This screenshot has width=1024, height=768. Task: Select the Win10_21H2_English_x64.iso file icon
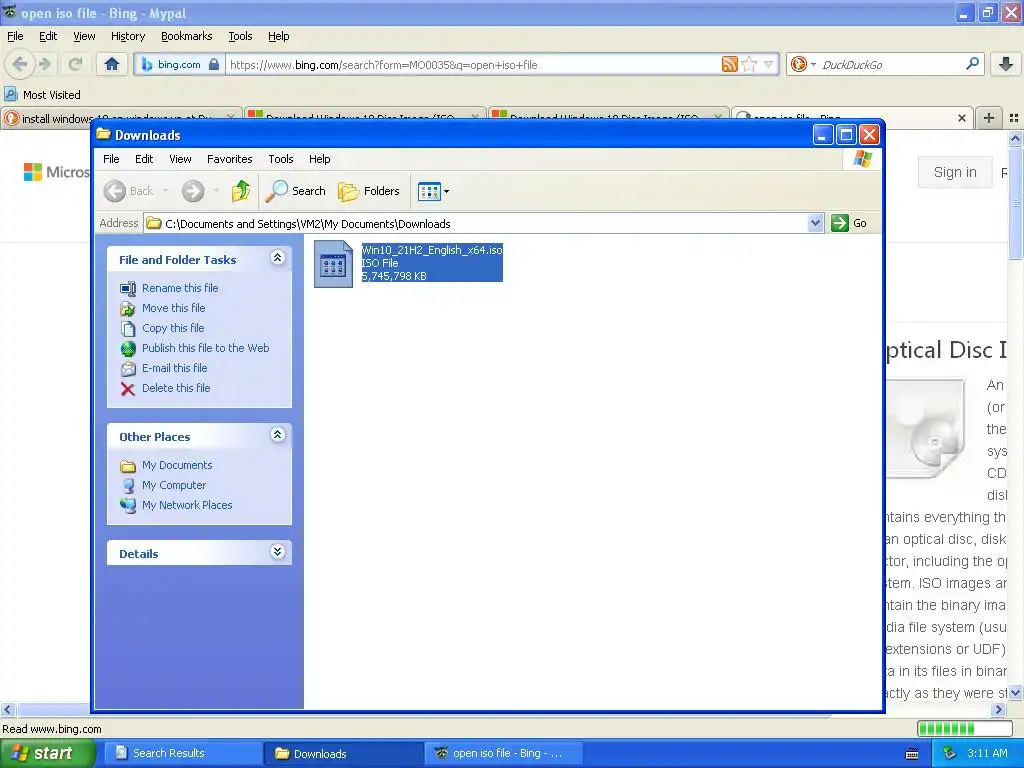click(333, 264)
